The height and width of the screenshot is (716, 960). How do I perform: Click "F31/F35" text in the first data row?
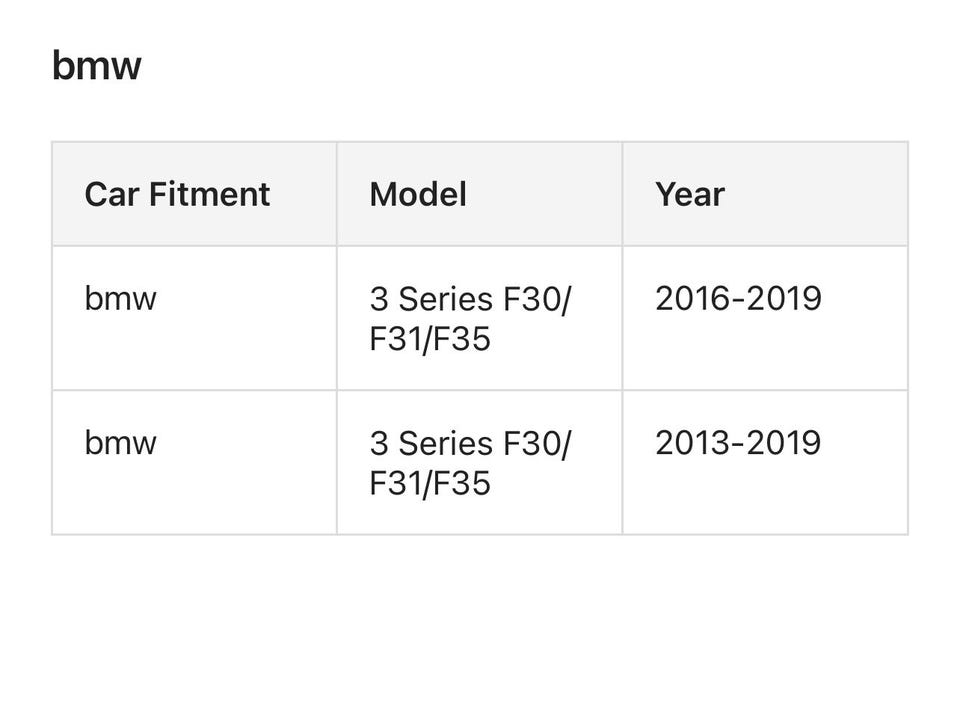click(x=430, y=340)
